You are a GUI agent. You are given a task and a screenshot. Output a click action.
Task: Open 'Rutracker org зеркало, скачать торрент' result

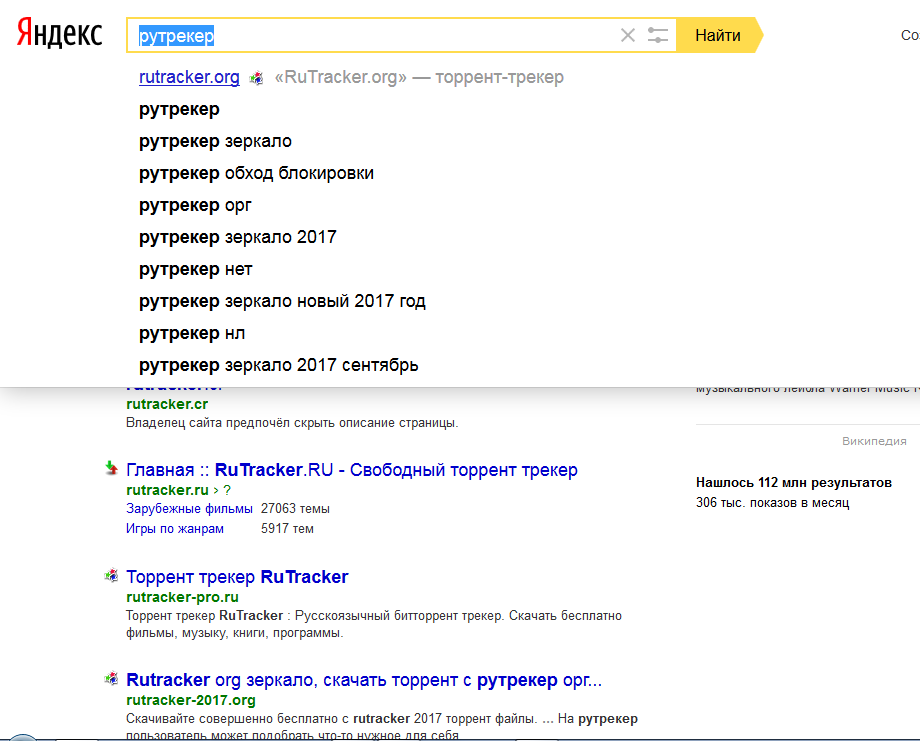pos(364,679)
